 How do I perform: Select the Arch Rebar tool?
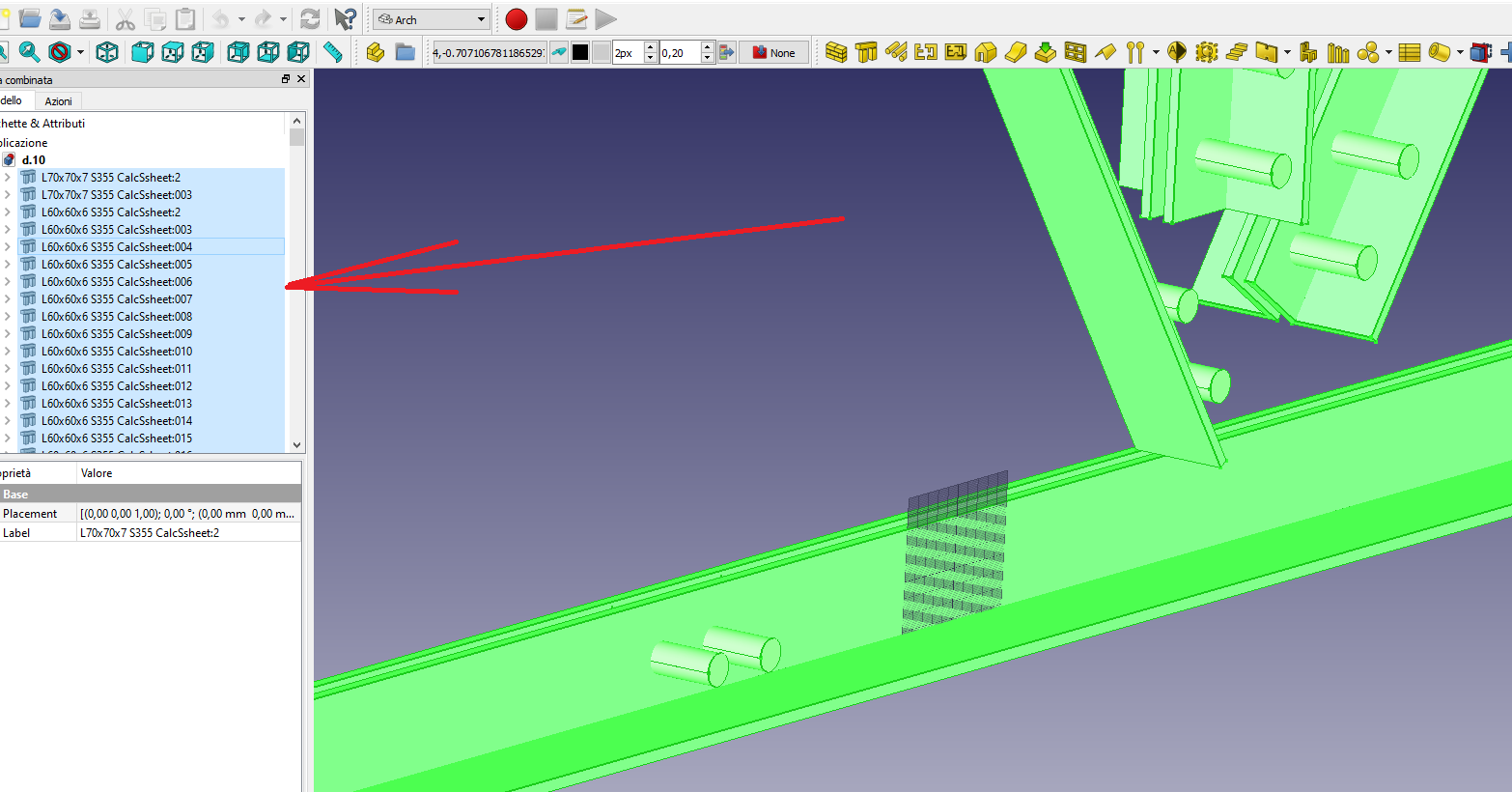tap(896, 52)
